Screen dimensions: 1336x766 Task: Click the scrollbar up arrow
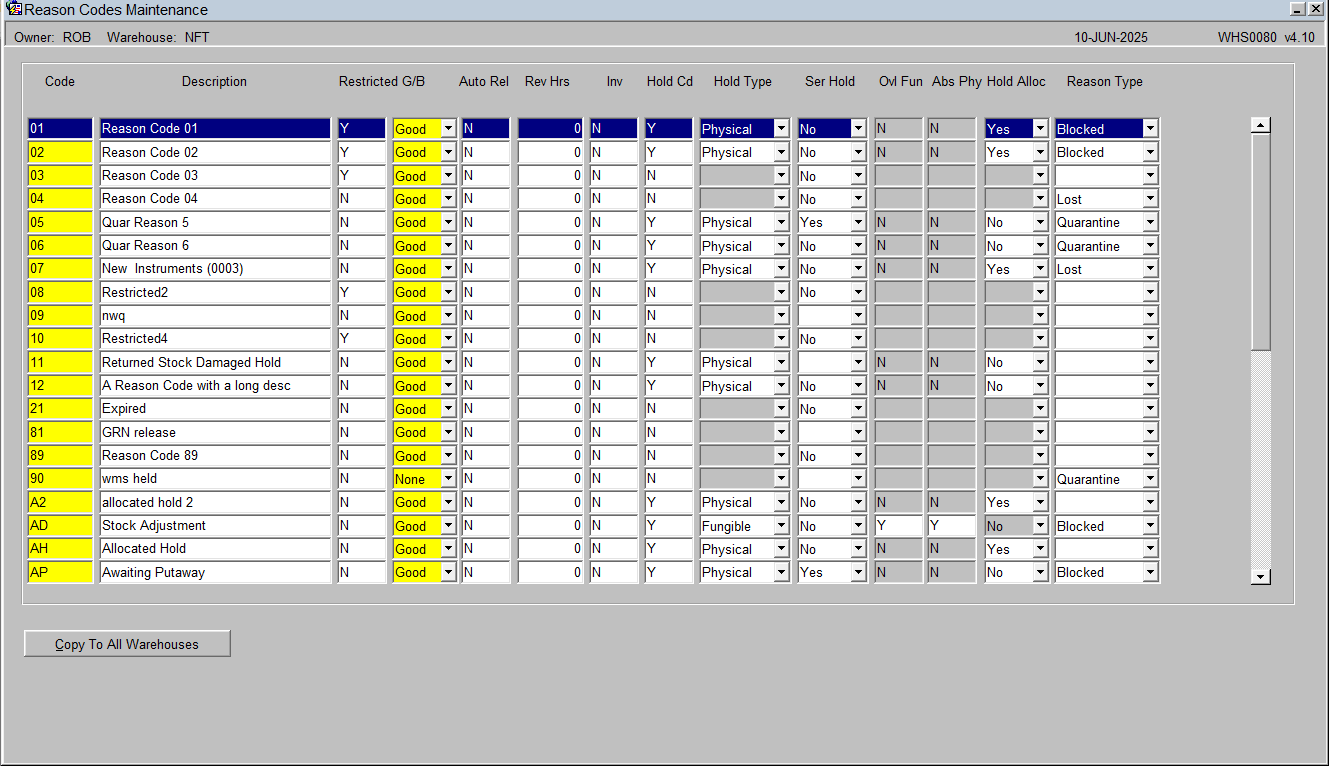click(1261, 126)
